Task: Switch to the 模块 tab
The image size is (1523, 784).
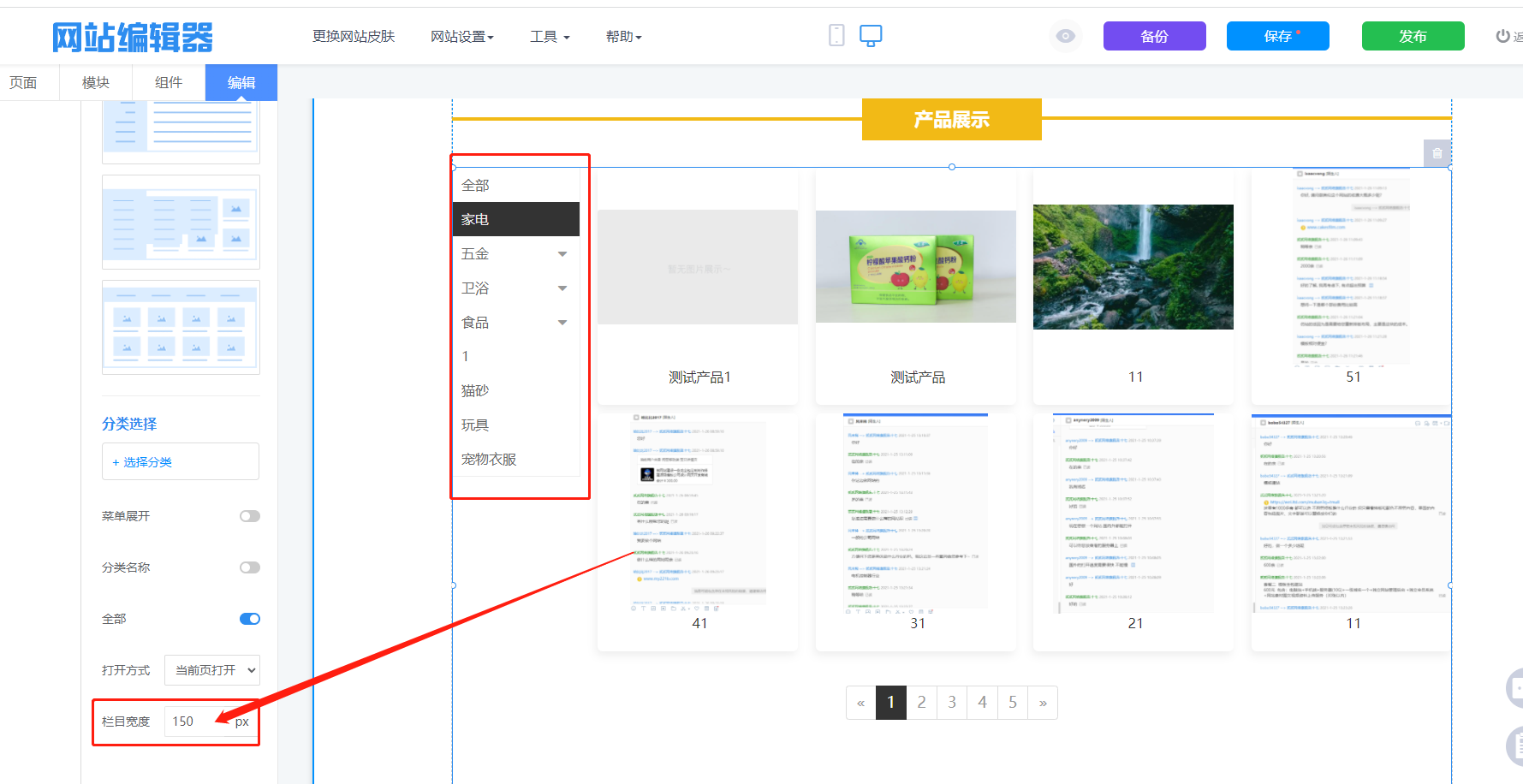Action: pyautogui.click(x=96, y=82)
